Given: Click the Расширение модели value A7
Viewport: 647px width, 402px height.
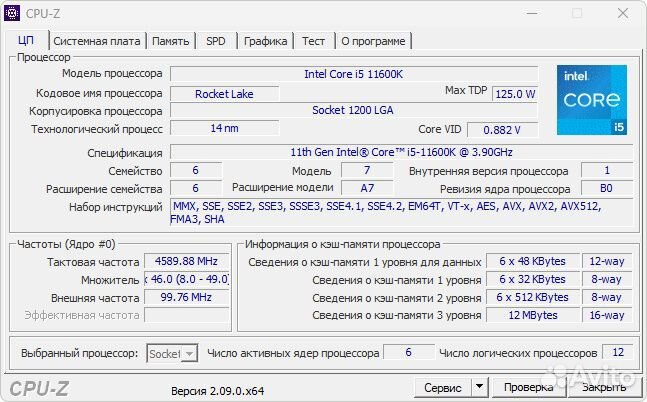Looking at the screenshot, I should click(367, 188).
